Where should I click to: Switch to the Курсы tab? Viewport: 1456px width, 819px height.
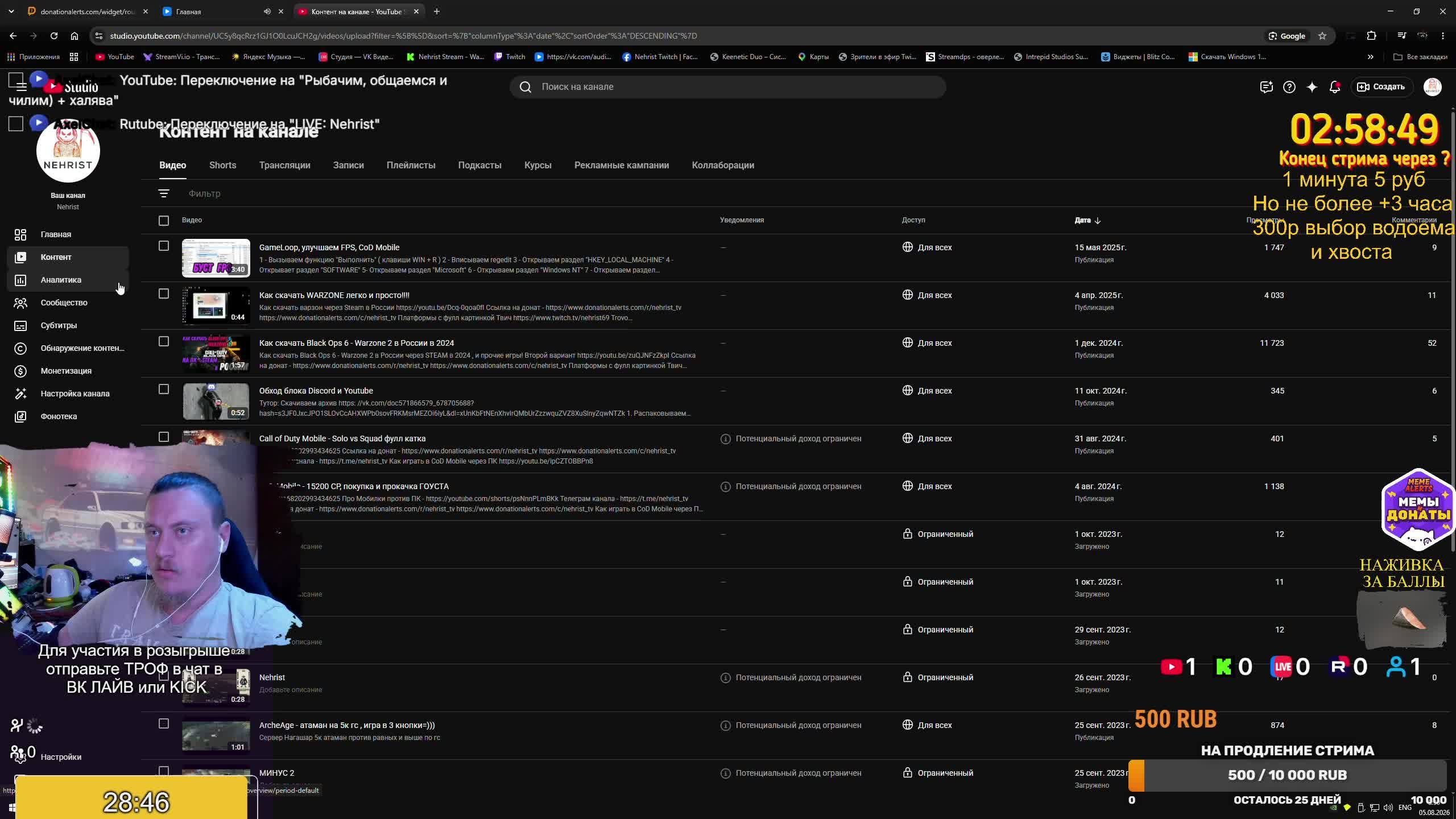[x=538, y=166]
